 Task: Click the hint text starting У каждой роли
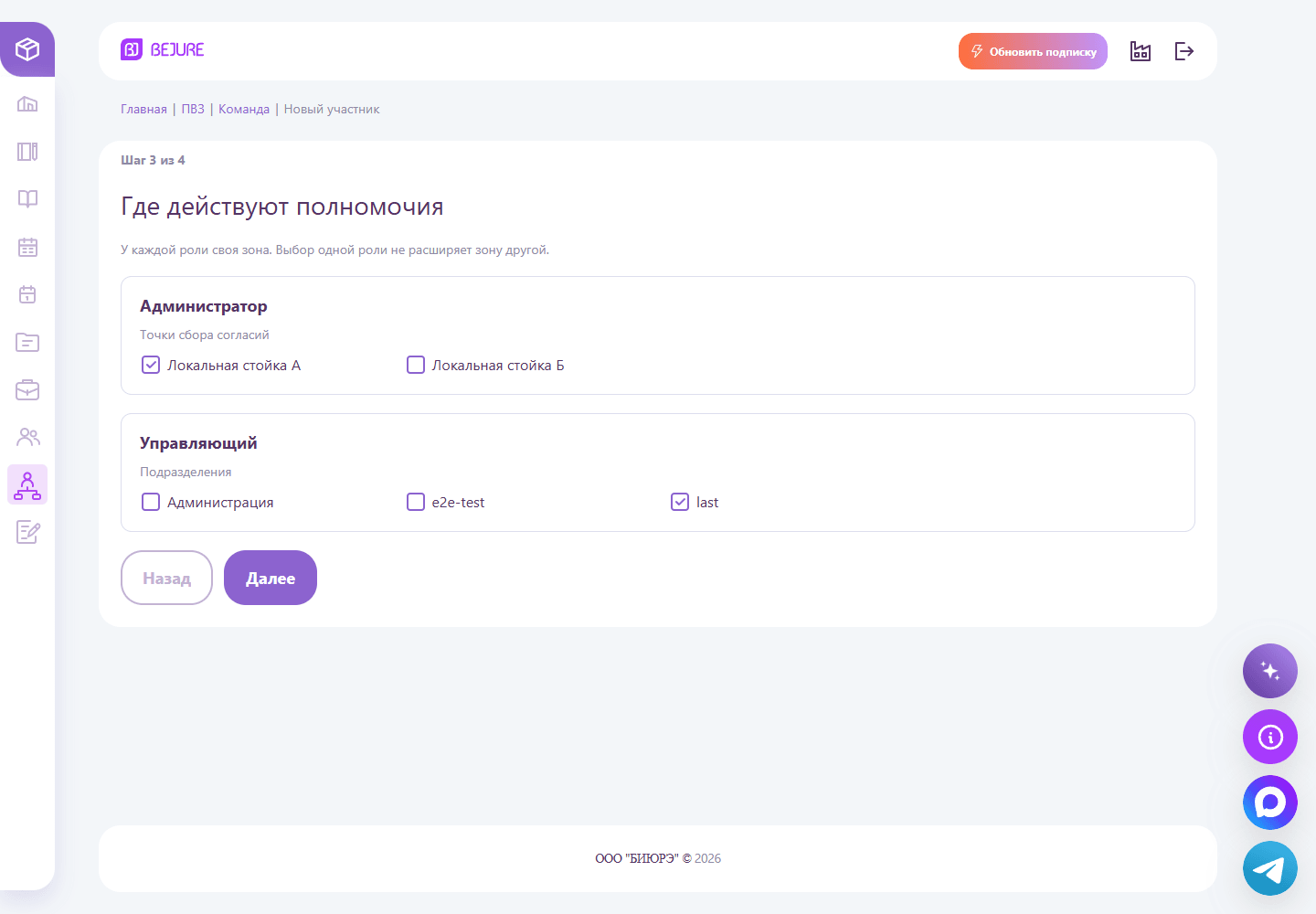[335, 250]
